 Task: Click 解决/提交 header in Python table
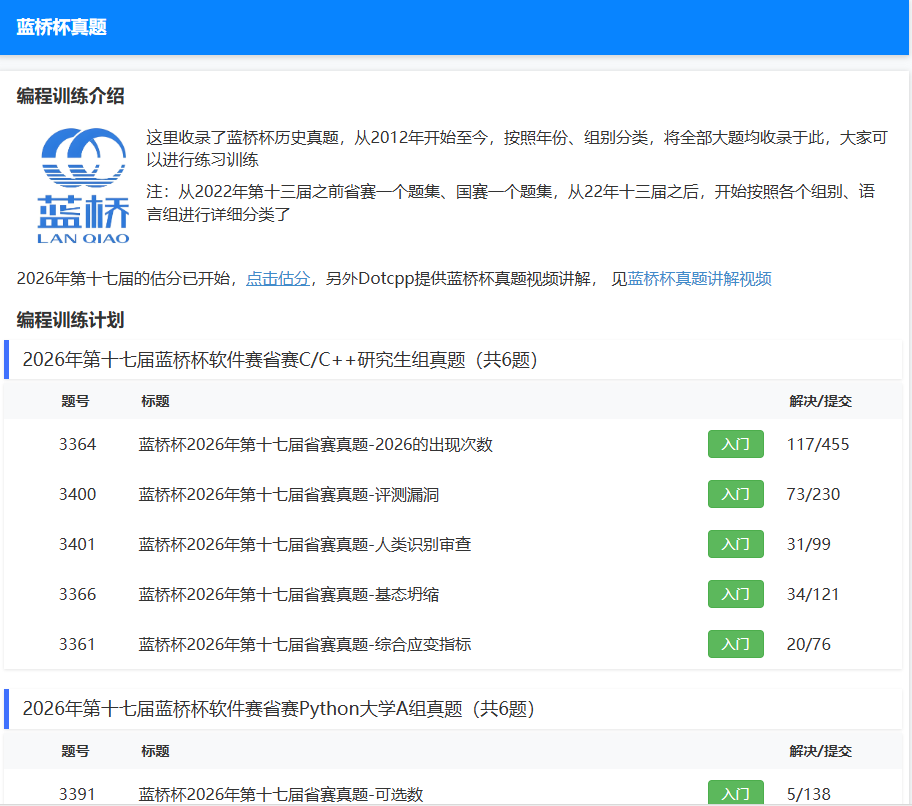click(821, 751)
